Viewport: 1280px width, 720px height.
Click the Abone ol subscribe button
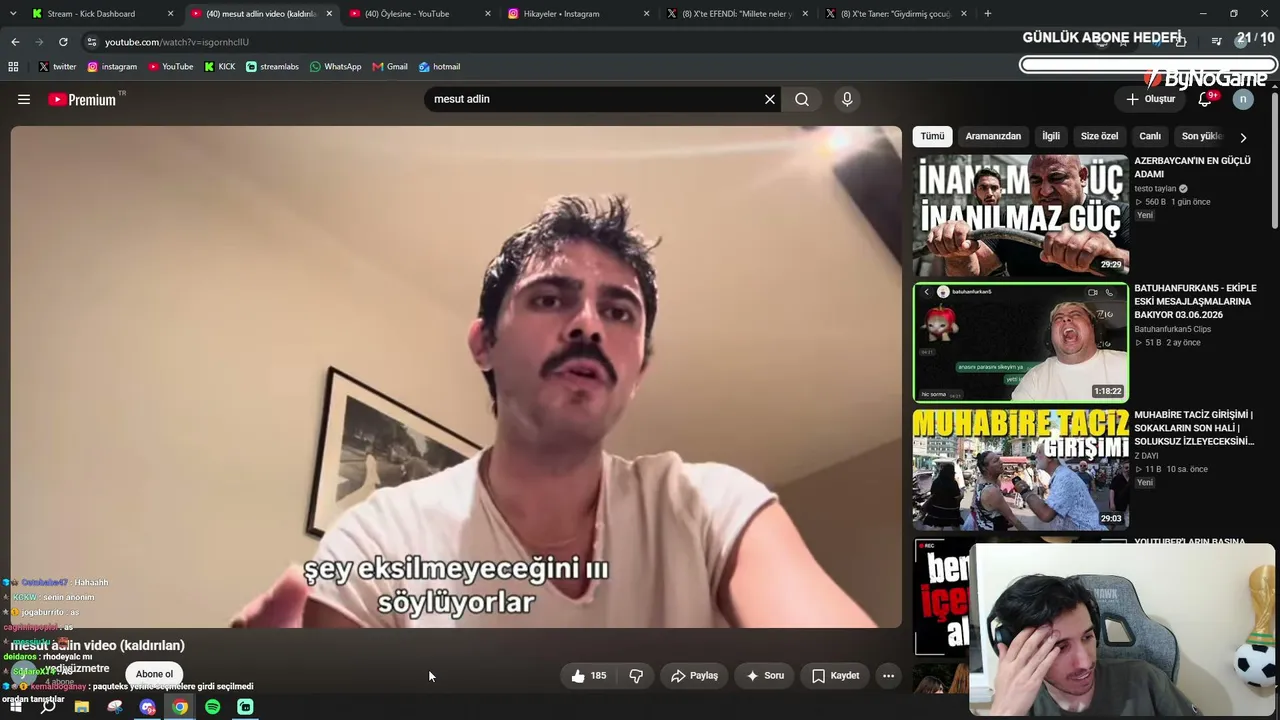[x=154, y=674]
